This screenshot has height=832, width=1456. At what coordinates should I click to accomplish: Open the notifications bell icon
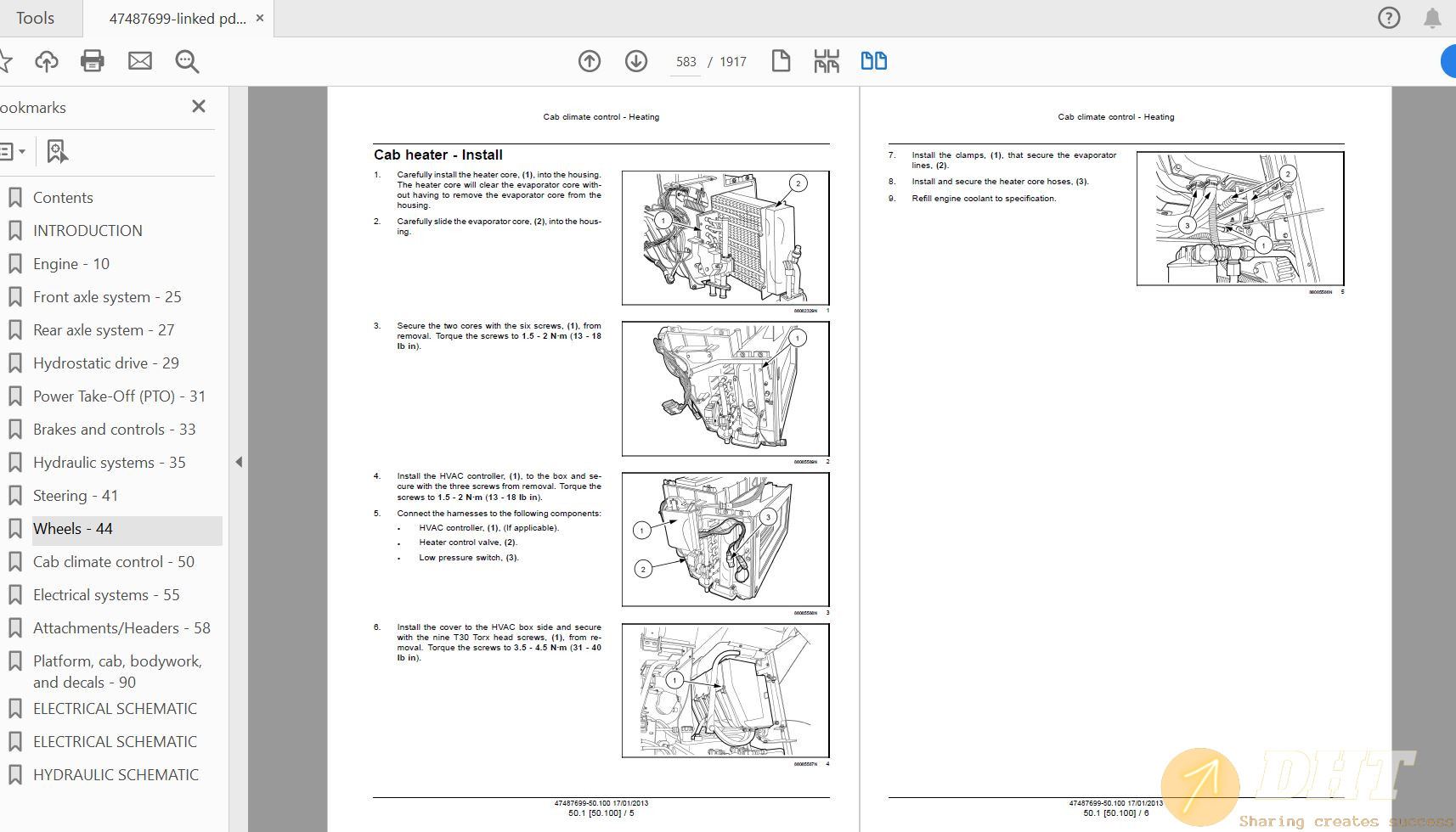1432,18
